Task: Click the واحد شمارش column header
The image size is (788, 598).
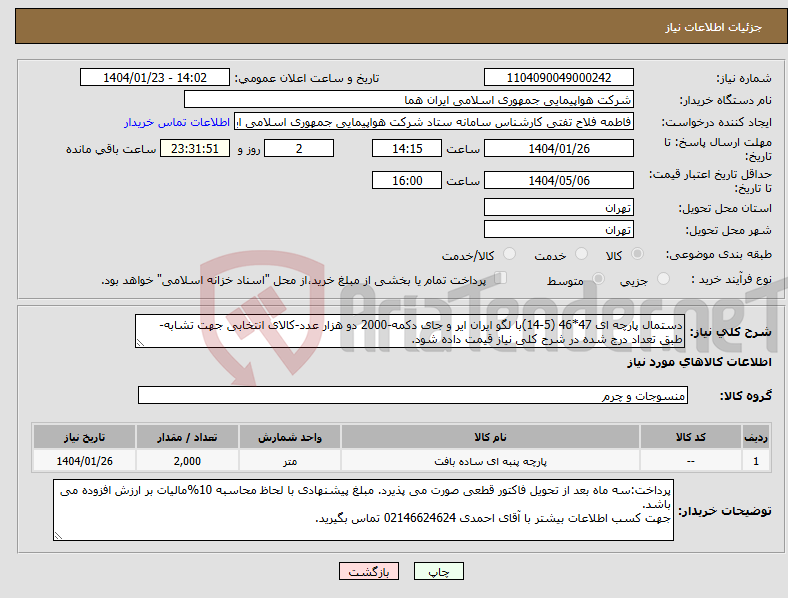Action: click(290, 437)
